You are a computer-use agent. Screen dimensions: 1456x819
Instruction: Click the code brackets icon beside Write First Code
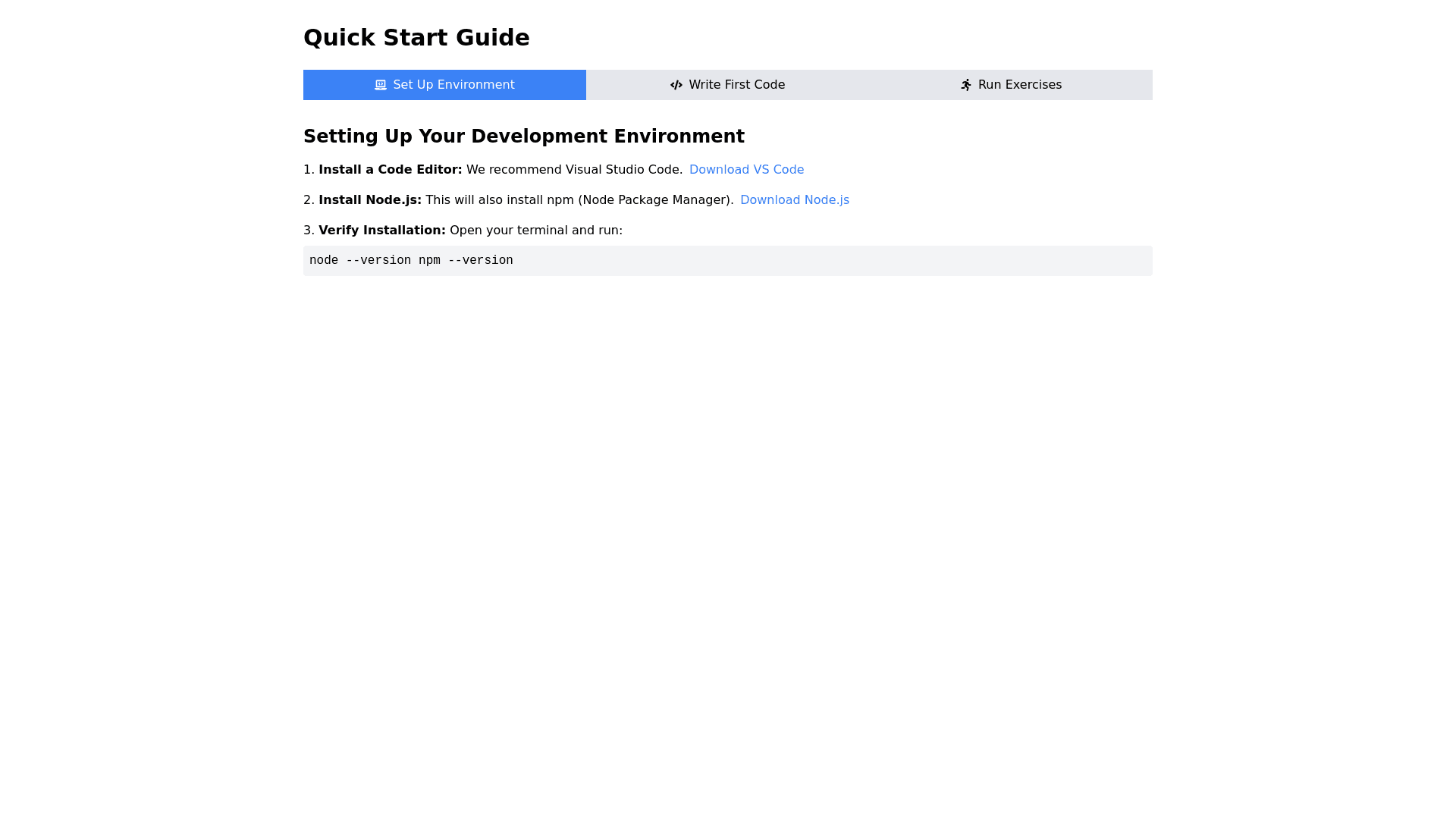(x=676, y=85)
